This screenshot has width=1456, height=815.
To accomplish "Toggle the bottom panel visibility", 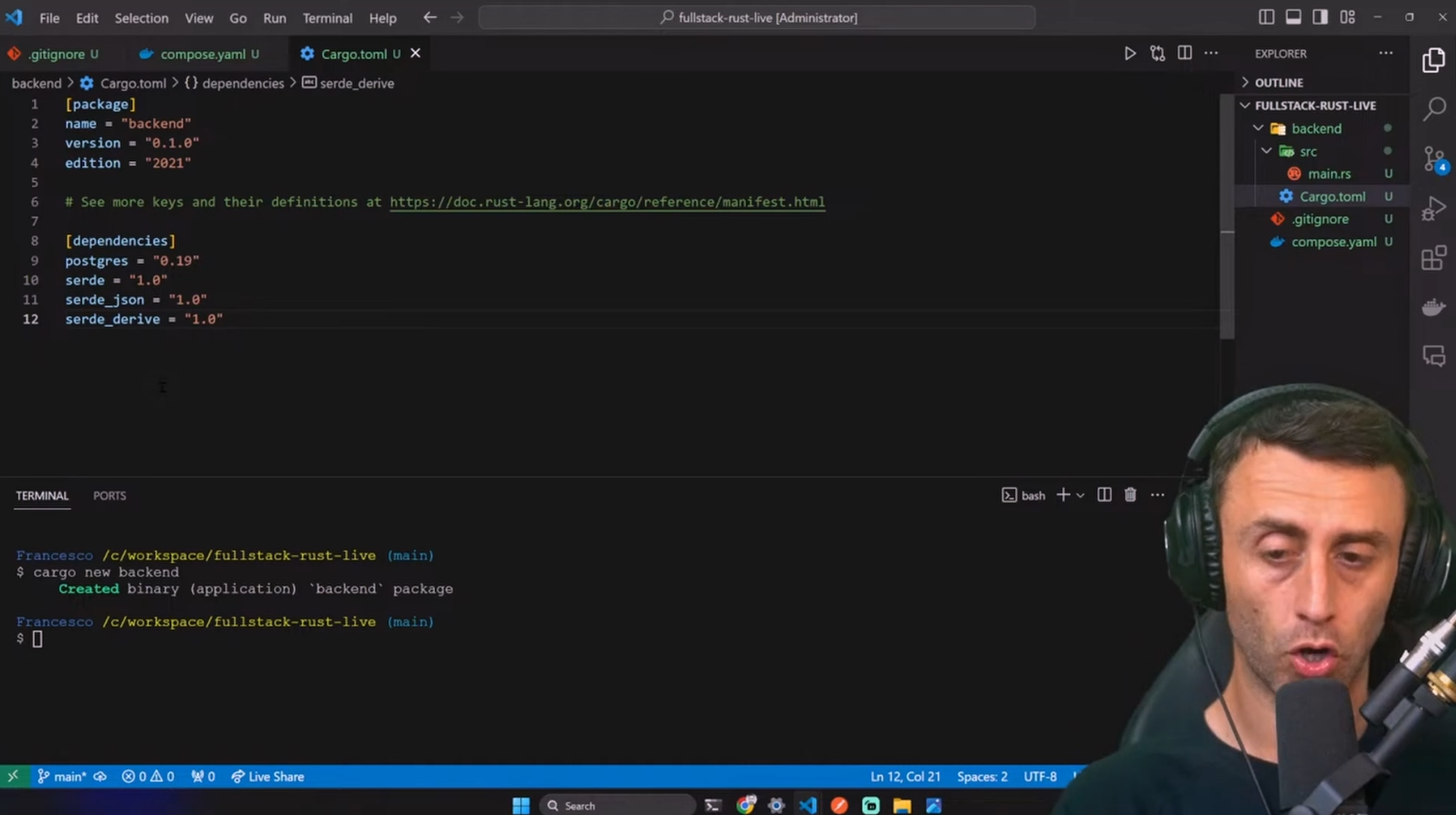I will tap(1293, 17).
